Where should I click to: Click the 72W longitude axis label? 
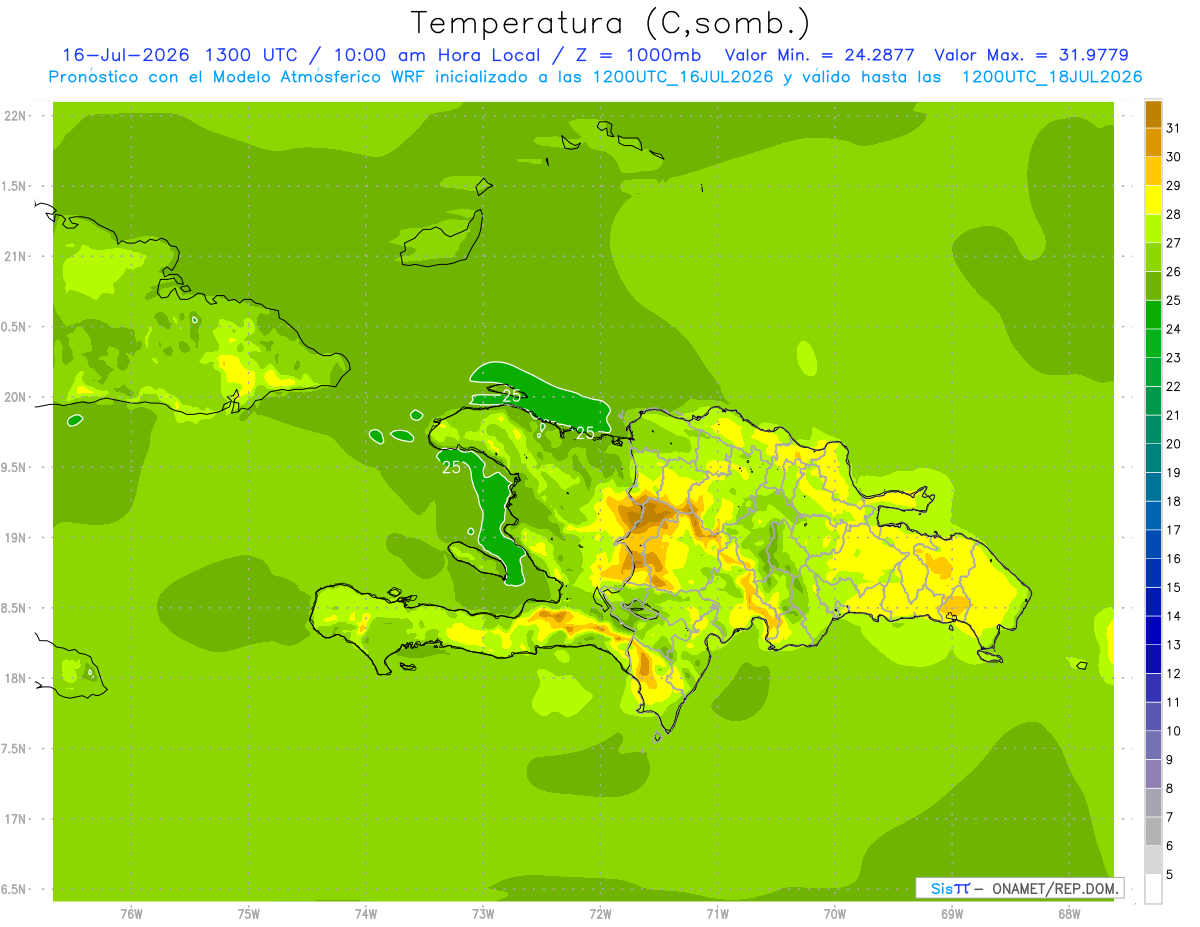(600, 914)
